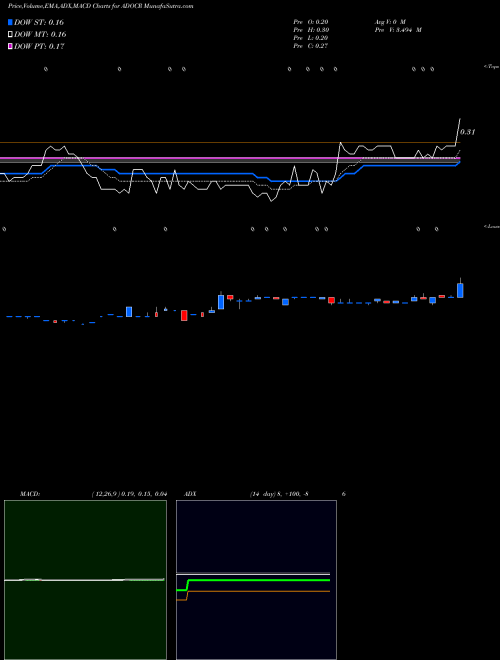The height and width of the screenshot is (660, 500).
Task: Click the 'Pre V: 3.494 M' volume text
Action: tap(398, 30)
